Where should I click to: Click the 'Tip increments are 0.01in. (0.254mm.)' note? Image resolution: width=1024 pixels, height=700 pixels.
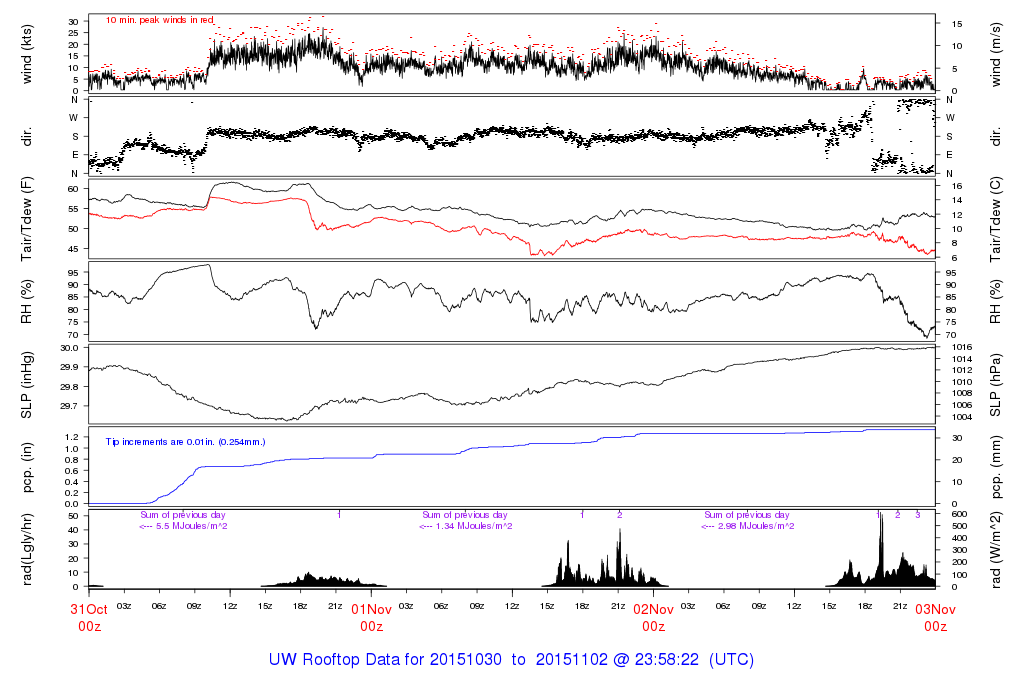coord(185,442)
